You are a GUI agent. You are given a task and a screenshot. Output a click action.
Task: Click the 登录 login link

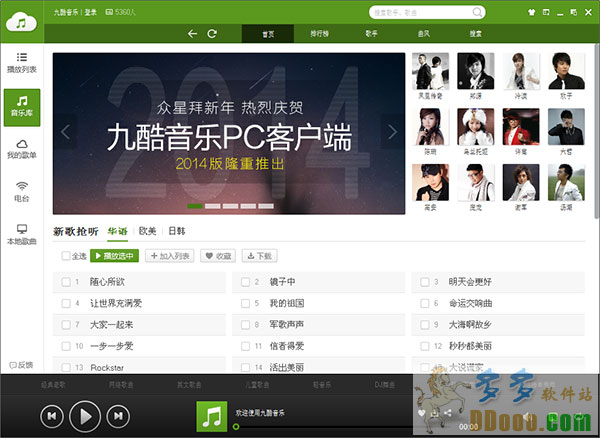click(x=91, y=12)
